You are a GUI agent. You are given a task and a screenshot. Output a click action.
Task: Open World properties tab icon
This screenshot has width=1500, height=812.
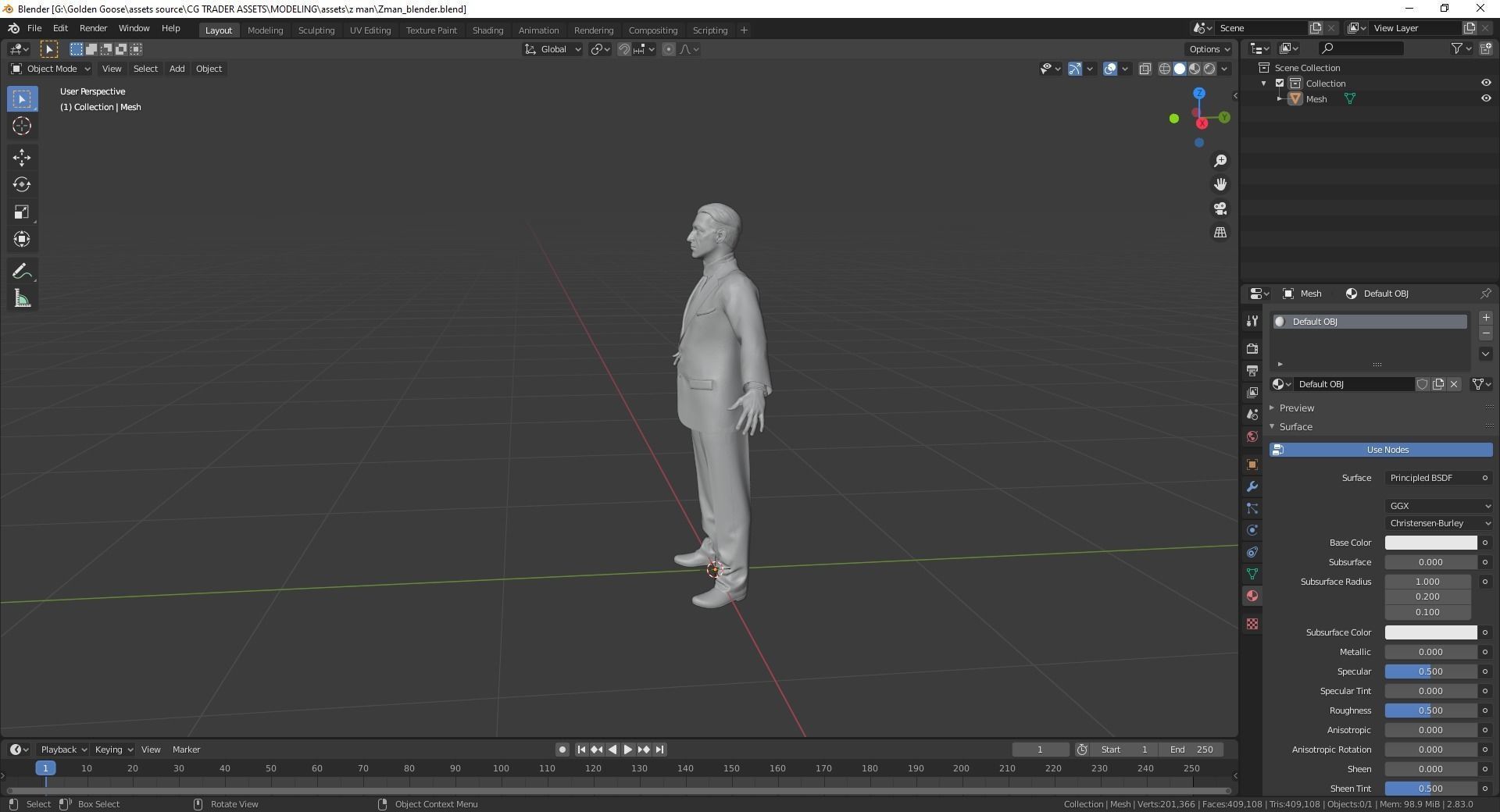[x=1252, y=436]
